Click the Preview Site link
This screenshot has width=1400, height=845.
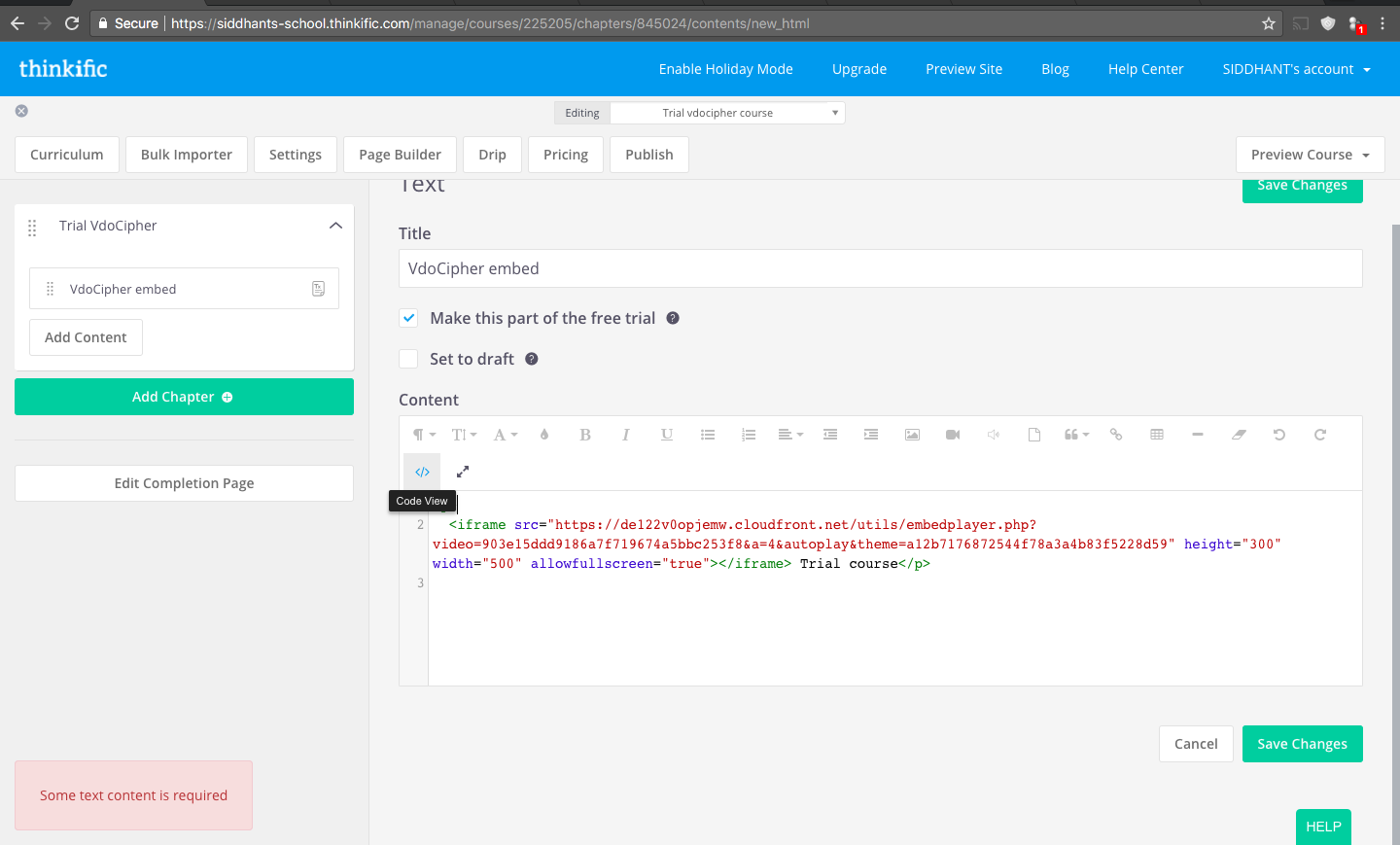(963, 69)
